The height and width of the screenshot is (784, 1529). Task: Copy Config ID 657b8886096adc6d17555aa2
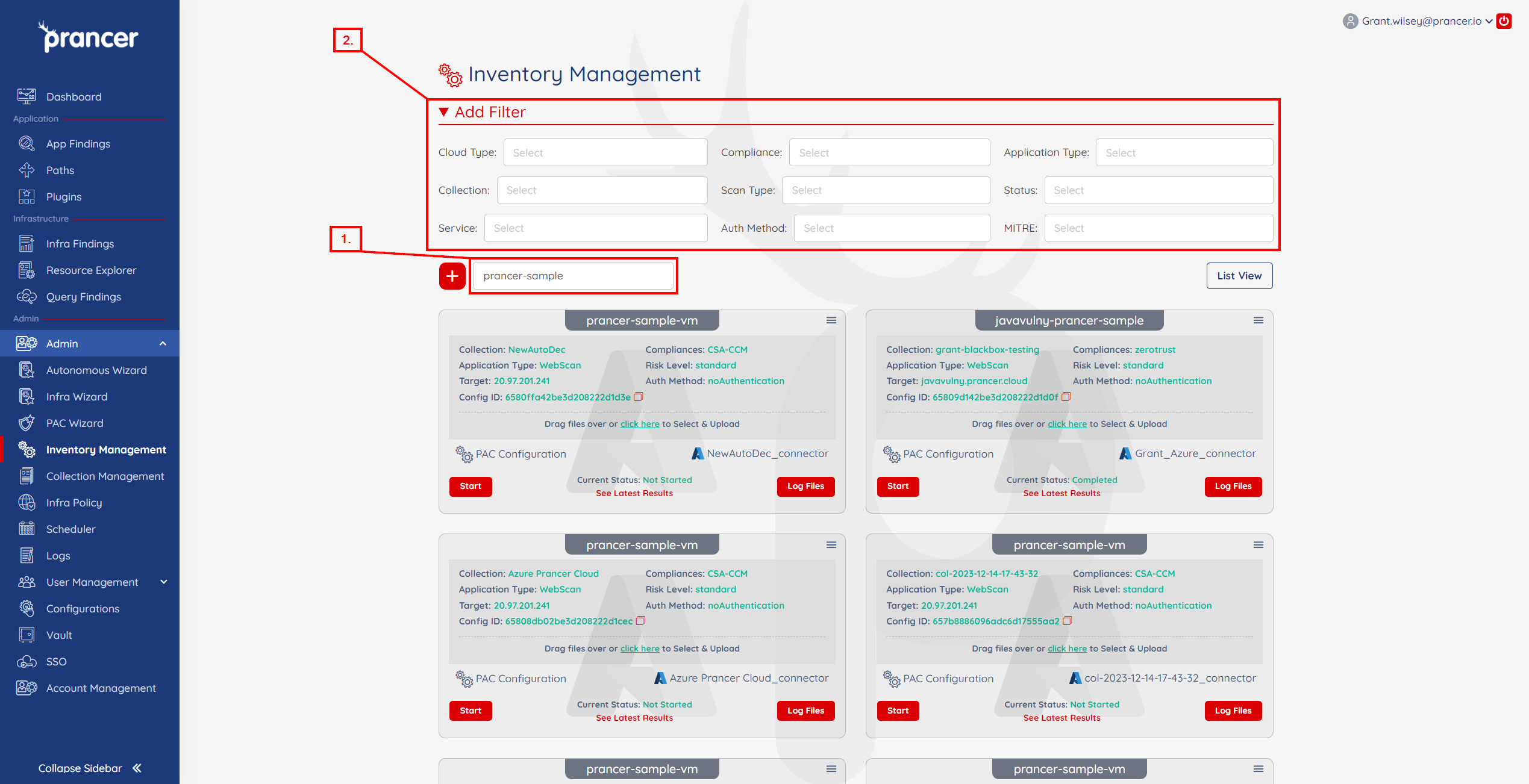coord(1067,621)
